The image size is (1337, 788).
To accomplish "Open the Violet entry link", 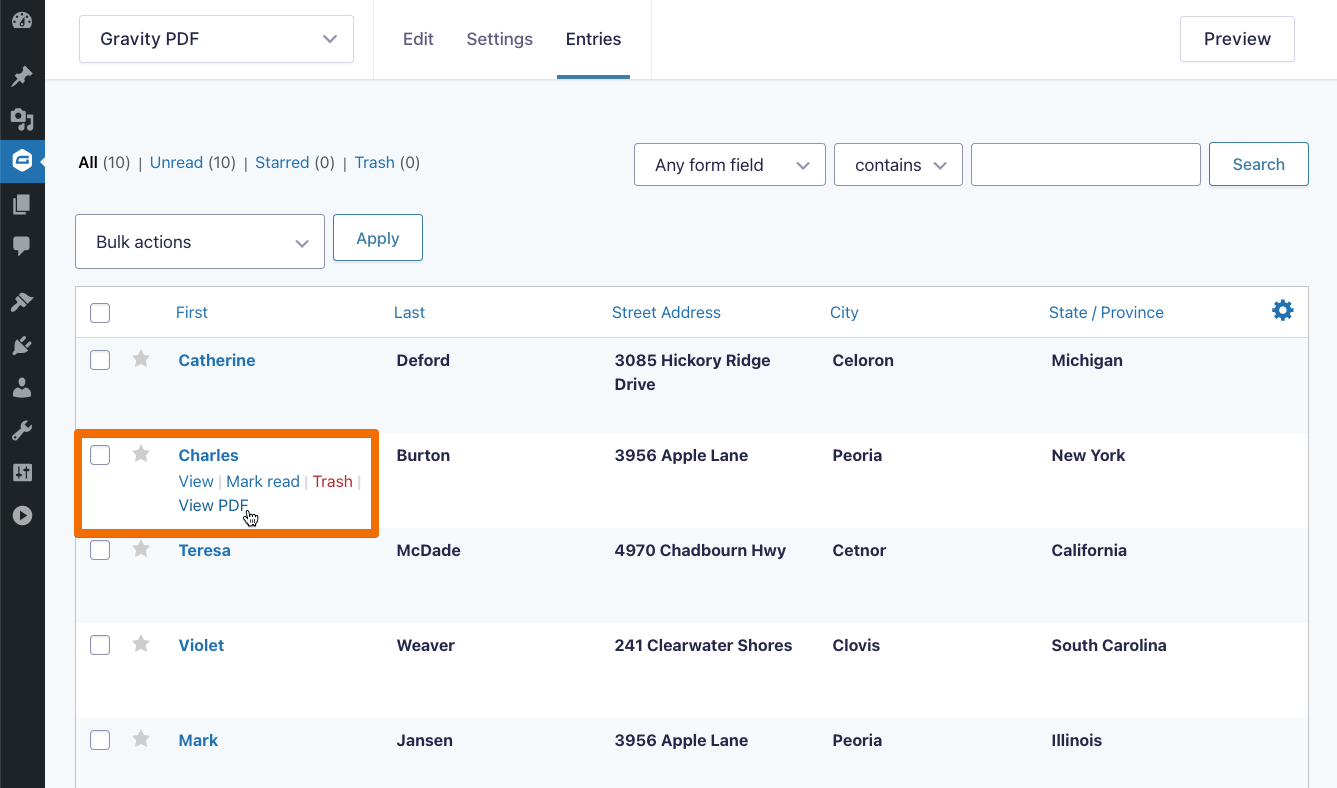I will [201, 645].
